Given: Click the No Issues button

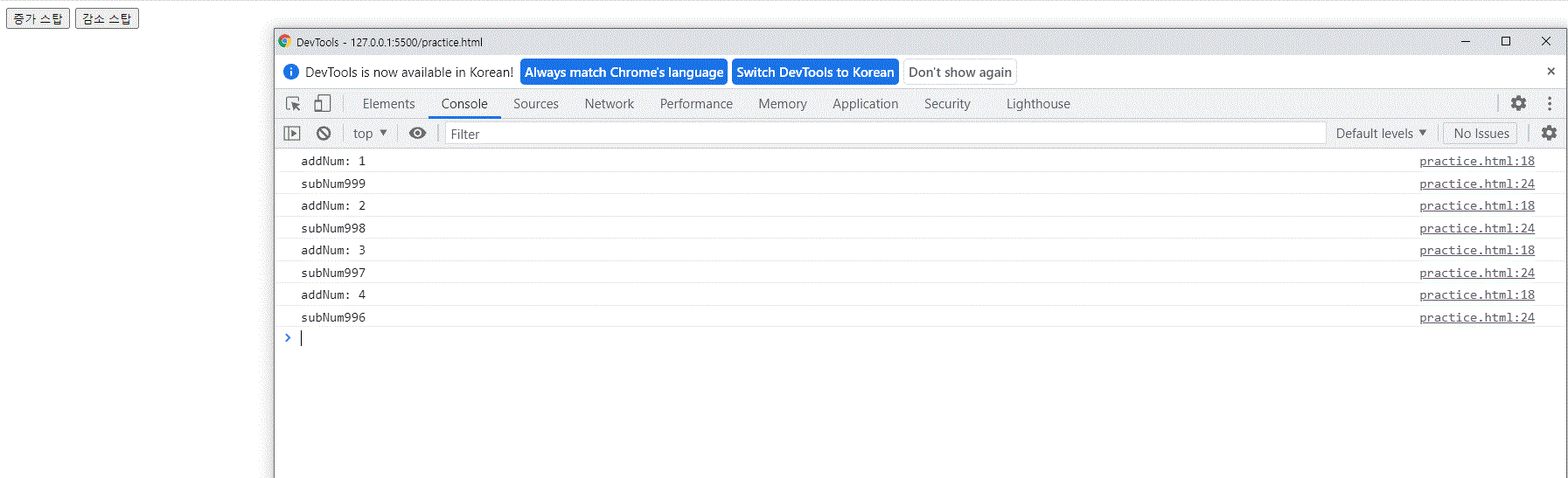Looking at the screenshot, I should [1481, 134].
